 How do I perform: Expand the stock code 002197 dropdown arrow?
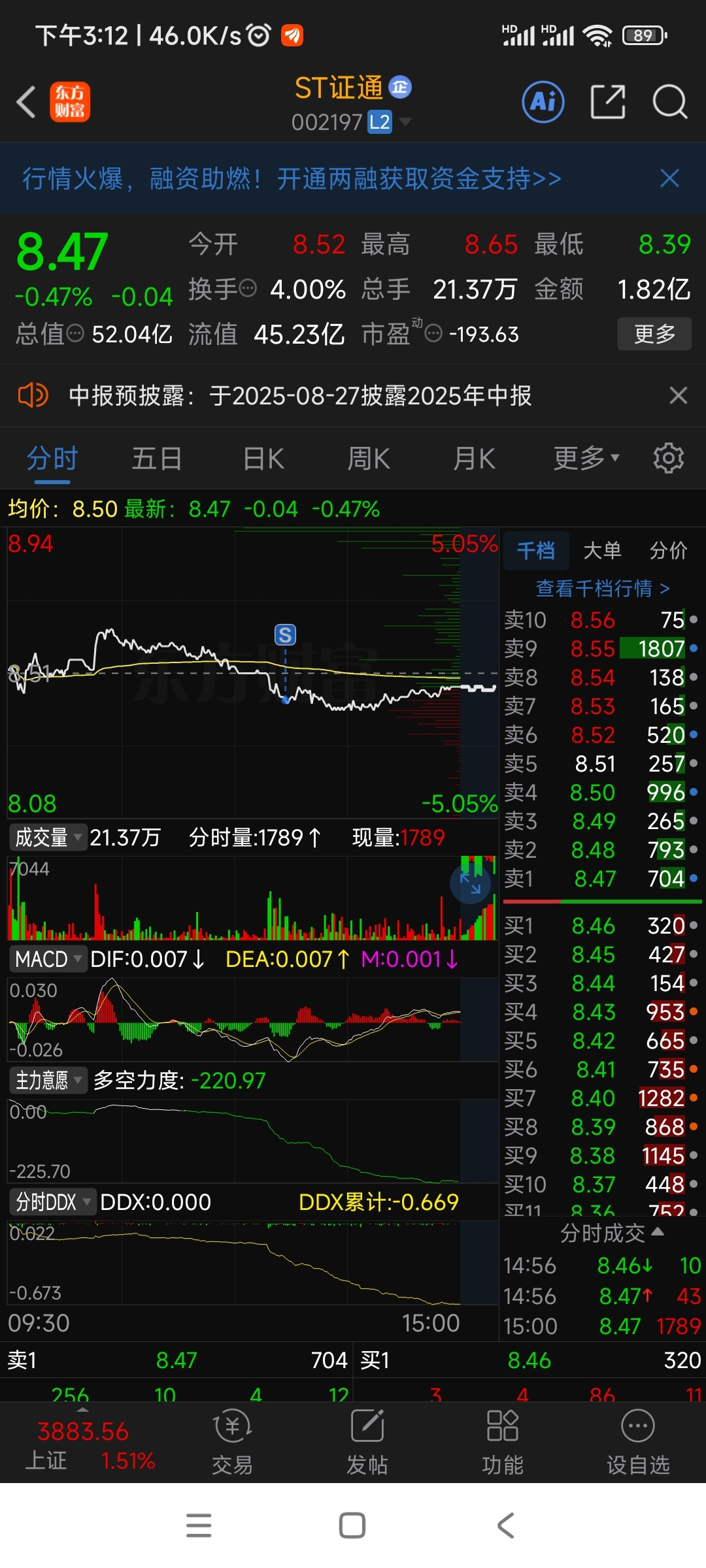tap(405, 122)
